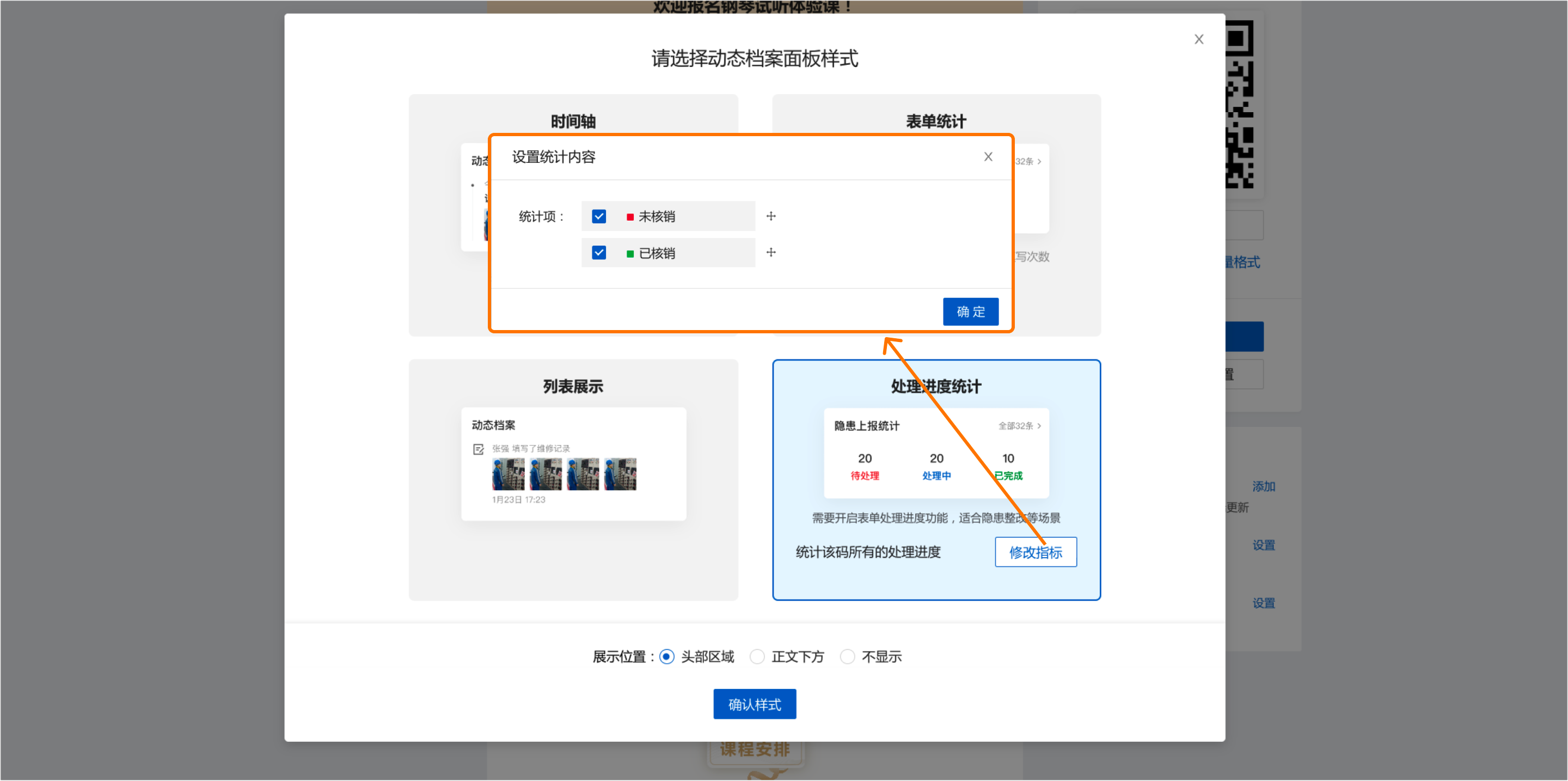Close the panel style selection modal
Screen dimensions: 1568x781
(1198, 40)
